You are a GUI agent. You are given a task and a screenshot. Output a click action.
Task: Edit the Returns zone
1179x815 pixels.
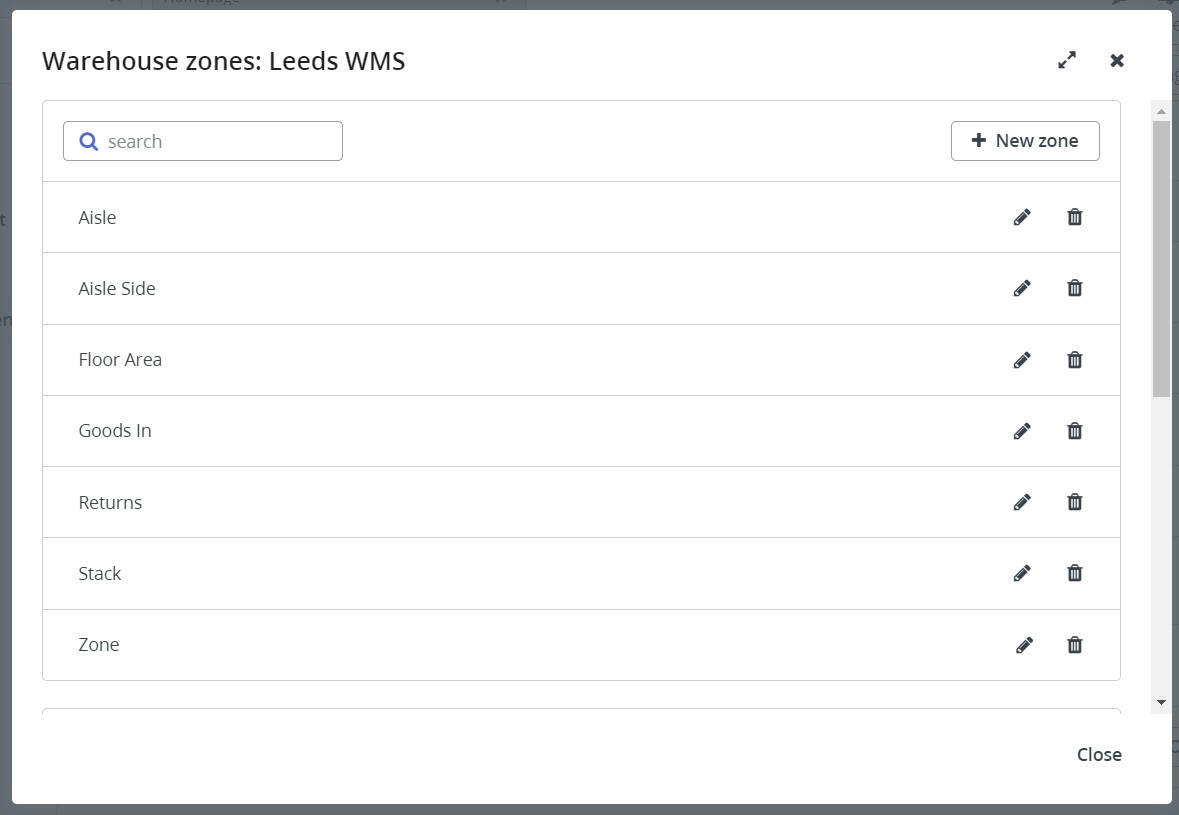tap(1022, 502)
